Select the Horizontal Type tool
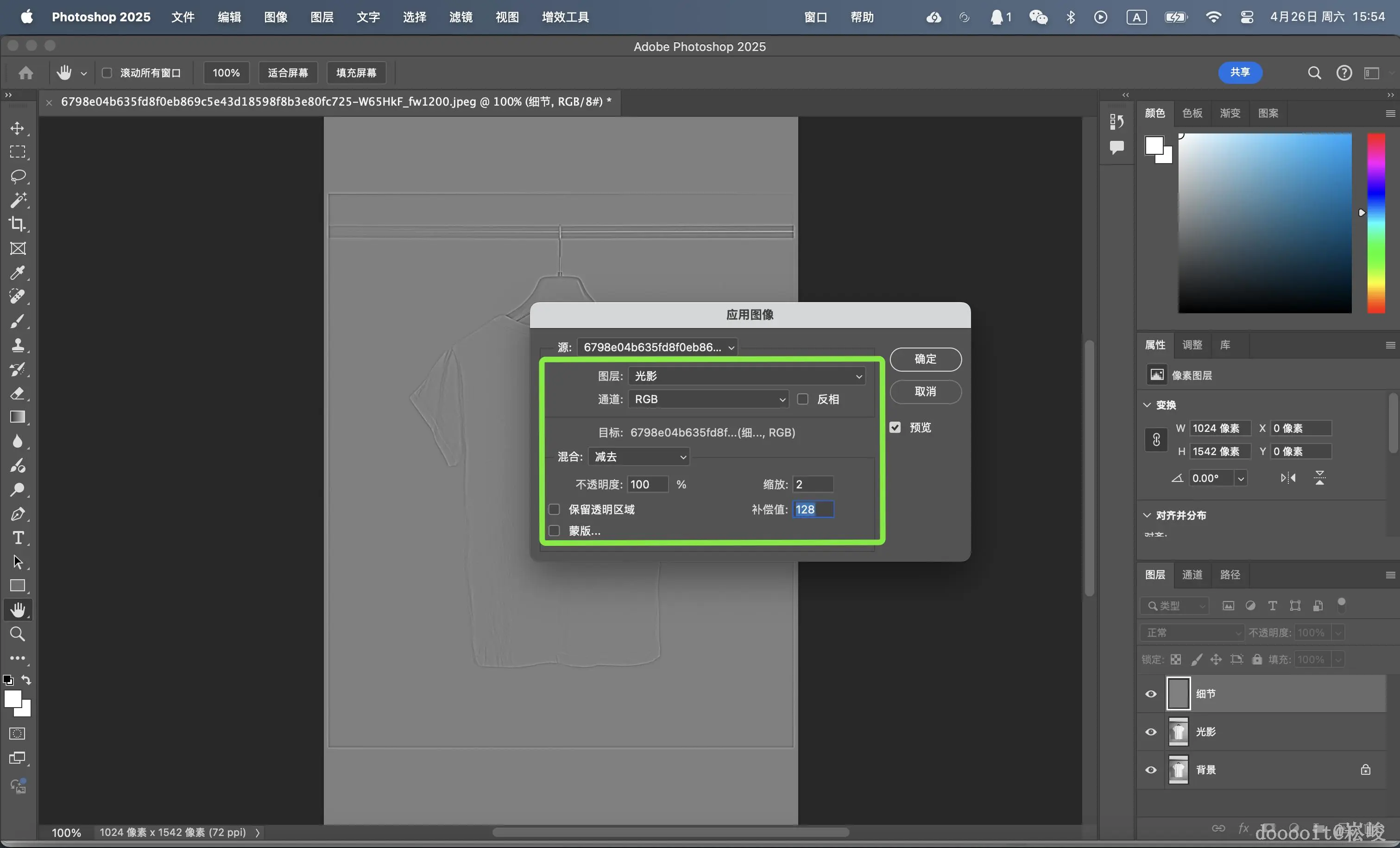This screenshot has height=848, width=1400. pos(18,538)
